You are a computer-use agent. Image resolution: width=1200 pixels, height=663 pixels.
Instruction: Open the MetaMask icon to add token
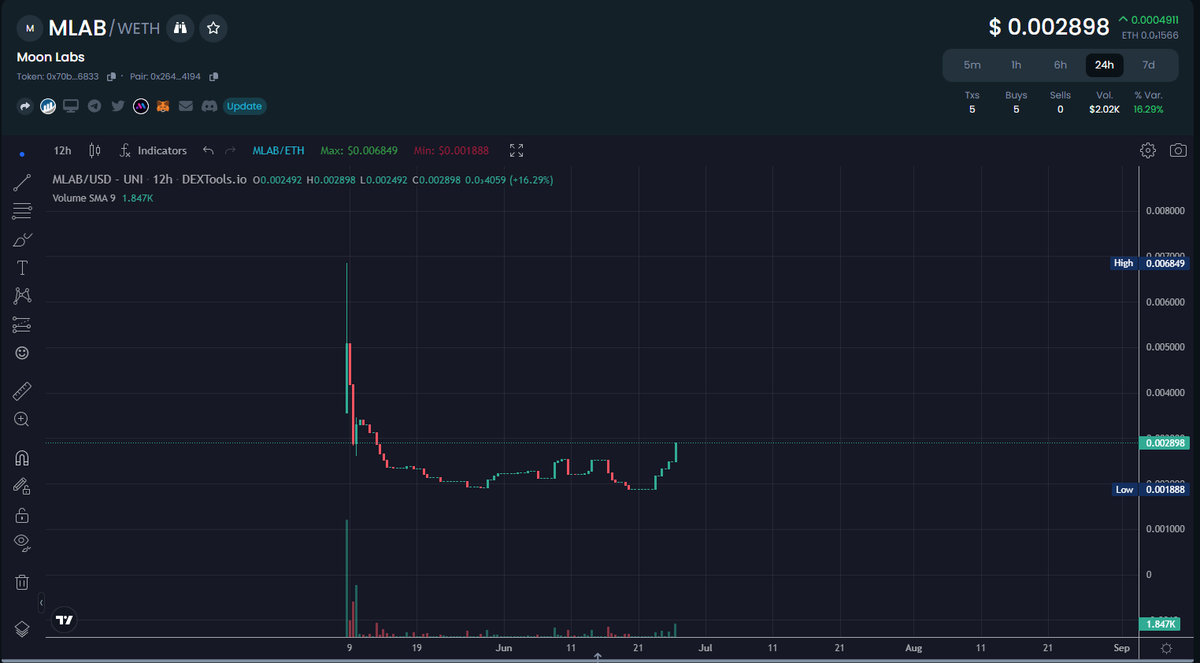[x=162, y=106]
